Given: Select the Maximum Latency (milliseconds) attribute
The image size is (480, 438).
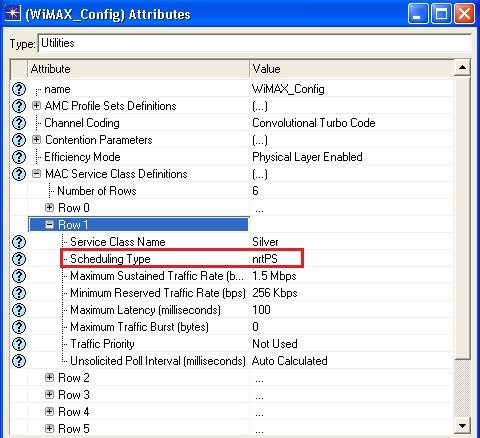Looking at the screenshot, I should pos(145,310).
